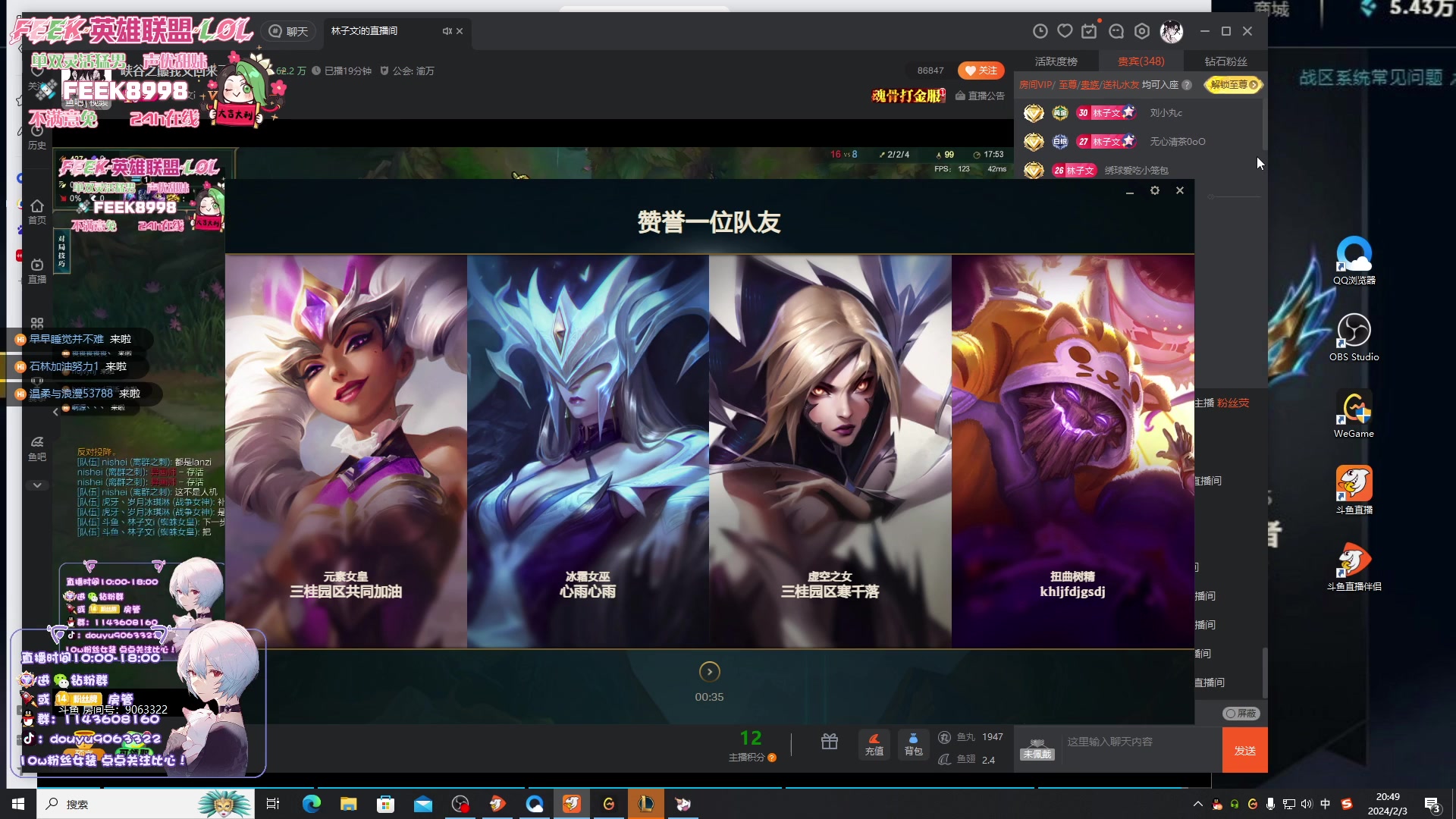Click the 魂骨打金服 banner
This screenshot has height=819, width=1456.
click(x=908, y=96)
